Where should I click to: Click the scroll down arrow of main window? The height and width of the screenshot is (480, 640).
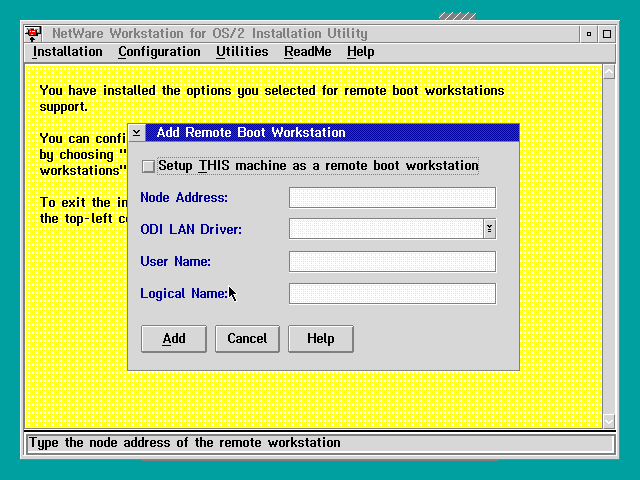pyautogui.click(x=609, y=421)
